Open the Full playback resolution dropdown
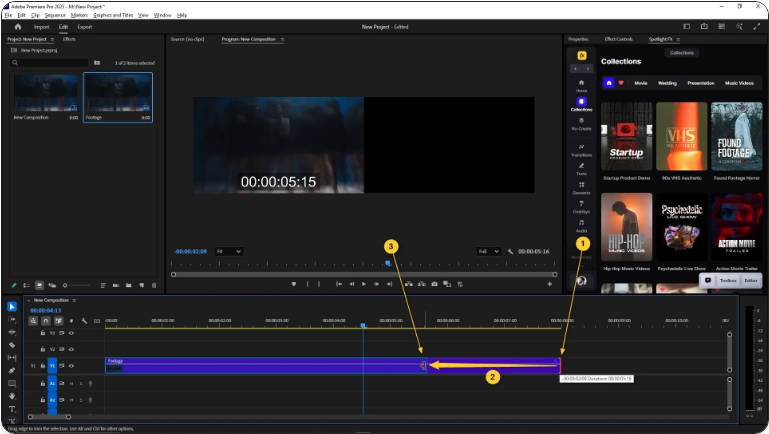This screenshot has width=769, height=434. pyautogui.click(x=488, y=252)
